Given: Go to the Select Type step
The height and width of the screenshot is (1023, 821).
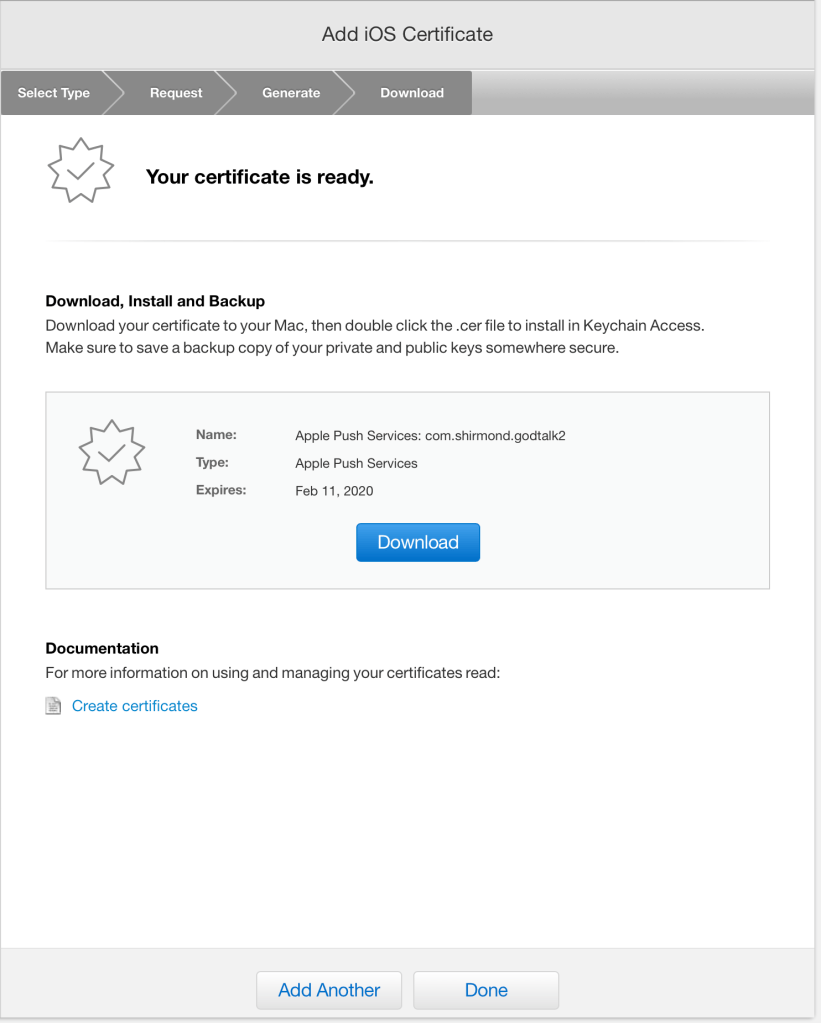Looking at the screenshot, I should point(54,93).
